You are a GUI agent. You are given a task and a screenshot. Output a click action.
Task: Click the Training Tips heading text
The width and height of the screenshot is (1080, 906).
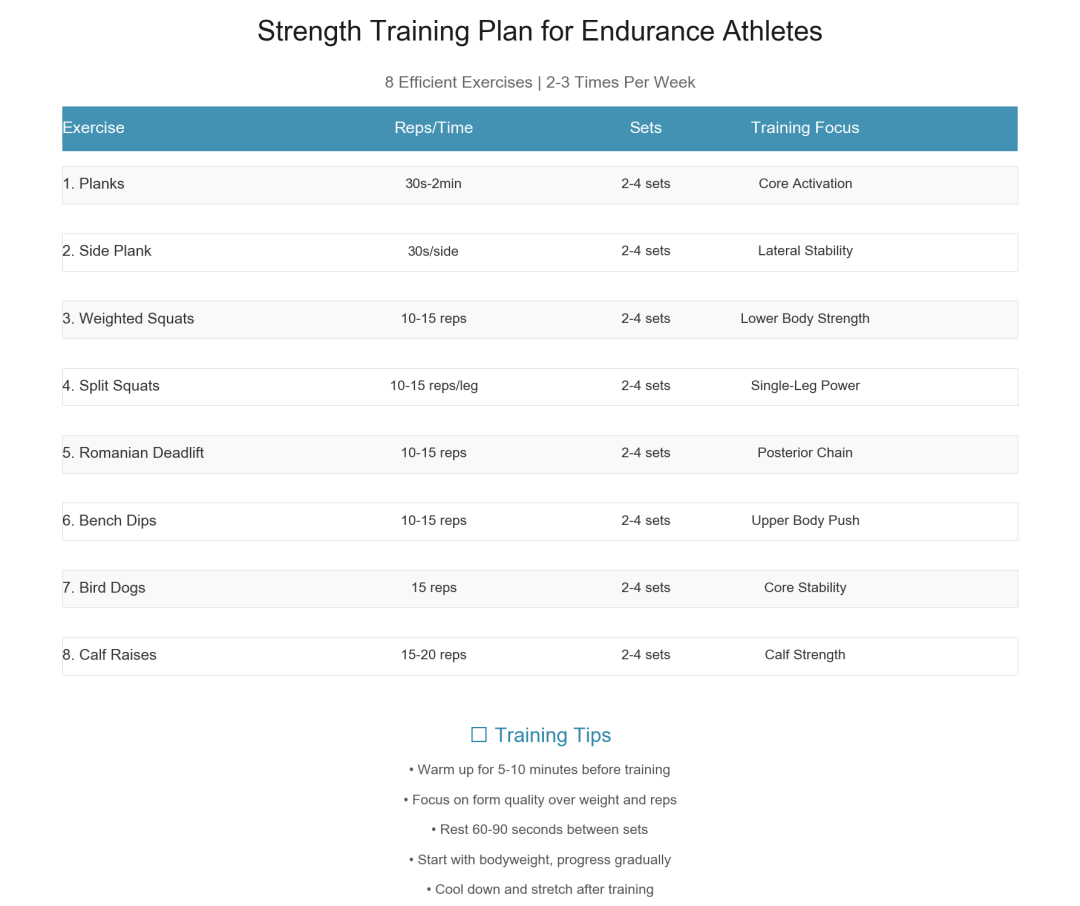553,736
